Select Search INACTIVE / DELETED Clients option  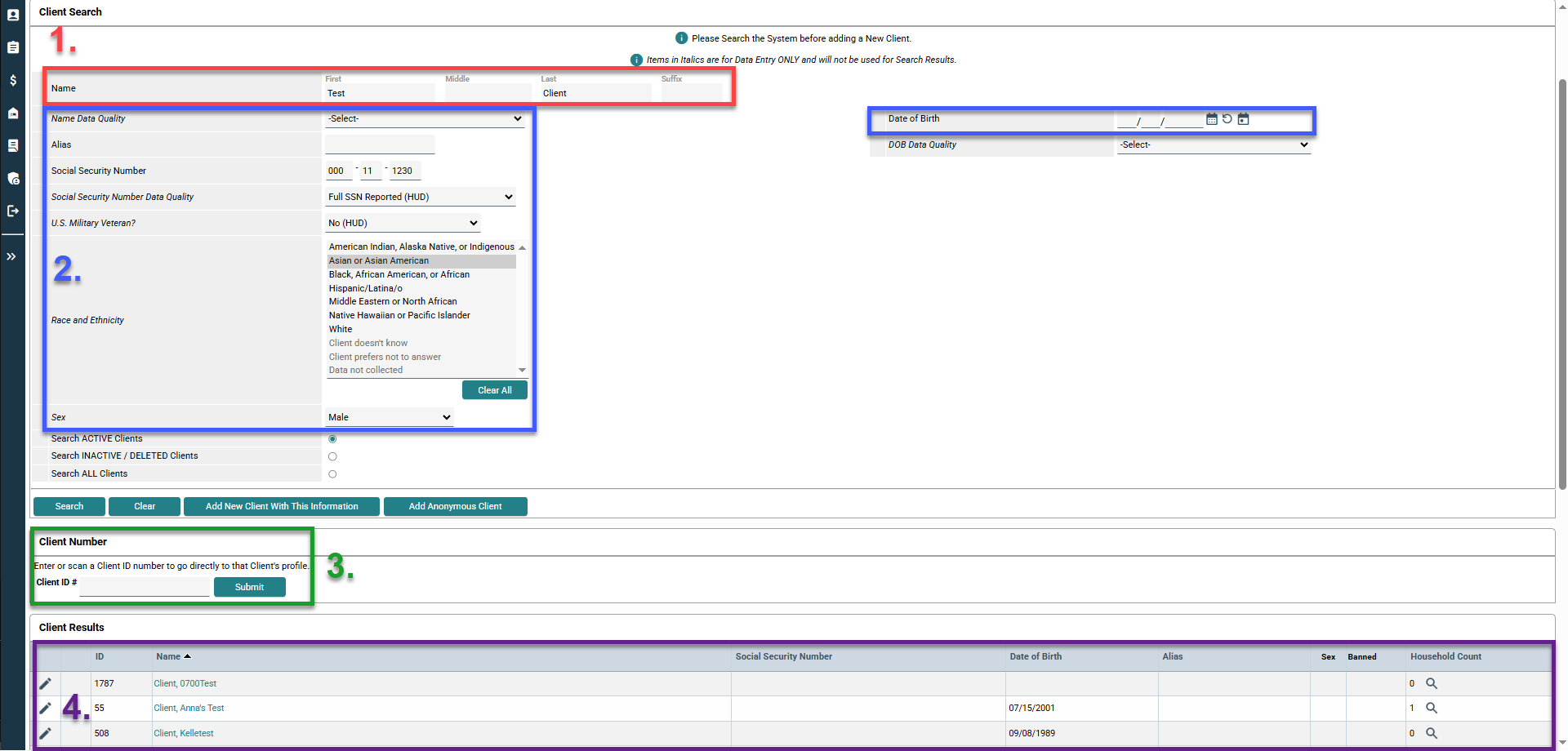pos(332,456)
